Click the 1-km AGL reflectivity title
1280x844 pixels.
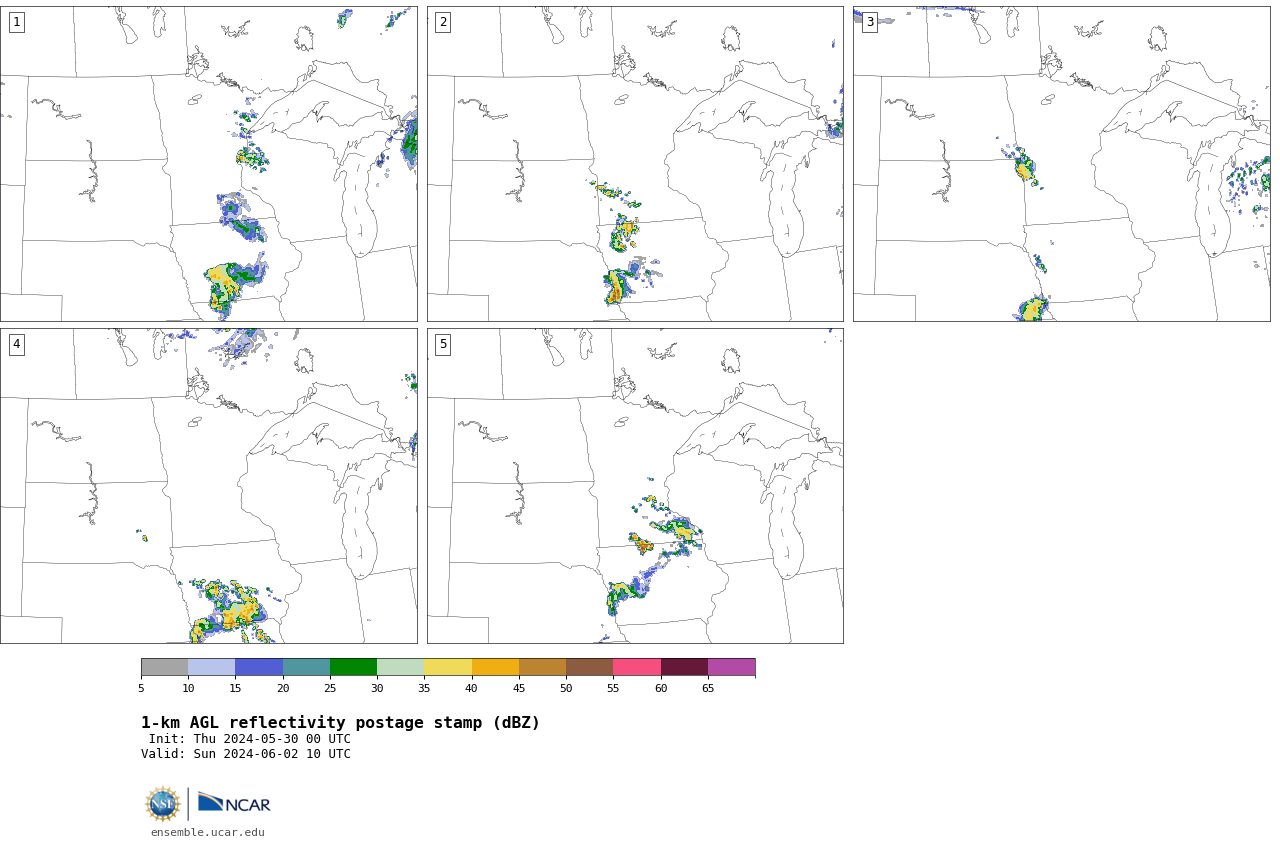pyautogui.click(x=340, y=723)
